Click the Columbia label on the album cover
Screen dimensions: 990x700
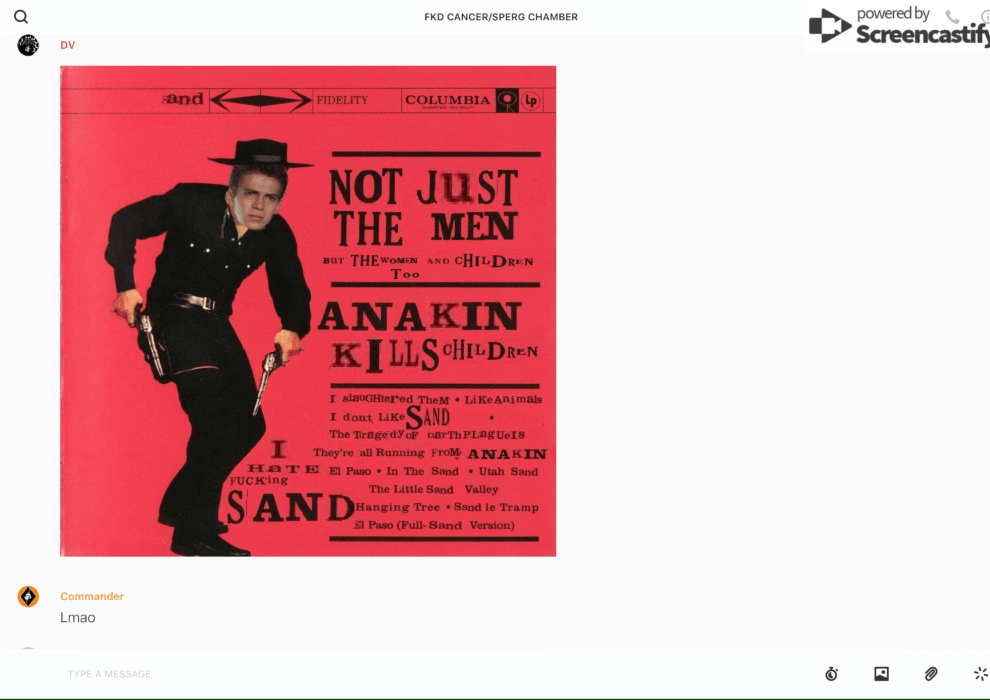click(x=447, y=100)
